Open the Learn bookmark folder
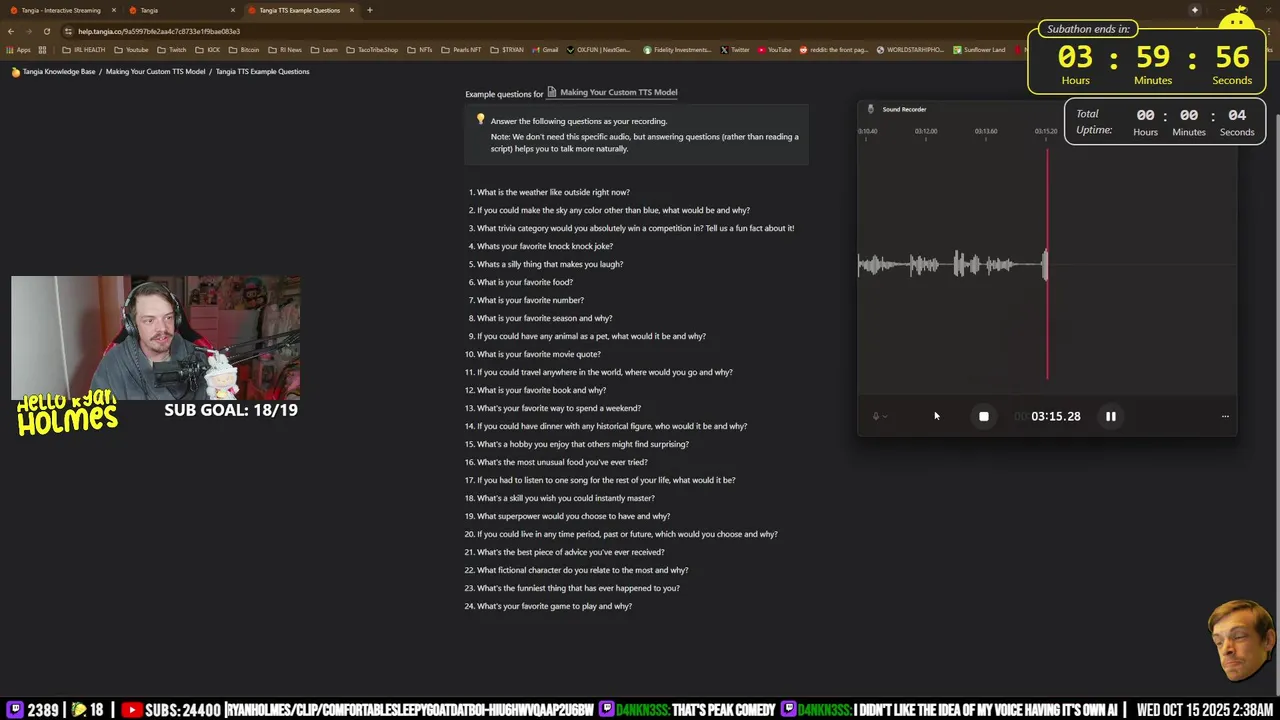 tap(324, 50)
